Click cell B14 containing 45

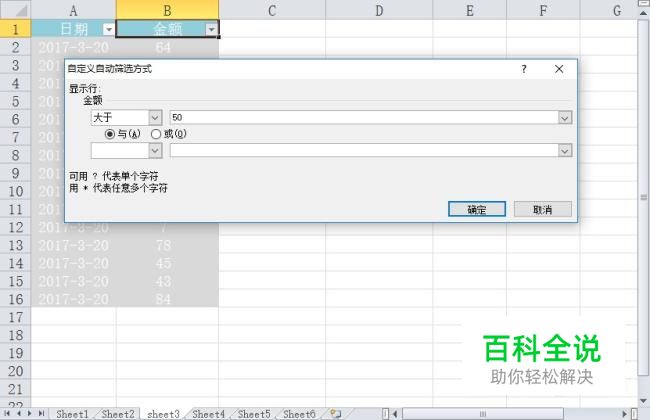(167, 263)
